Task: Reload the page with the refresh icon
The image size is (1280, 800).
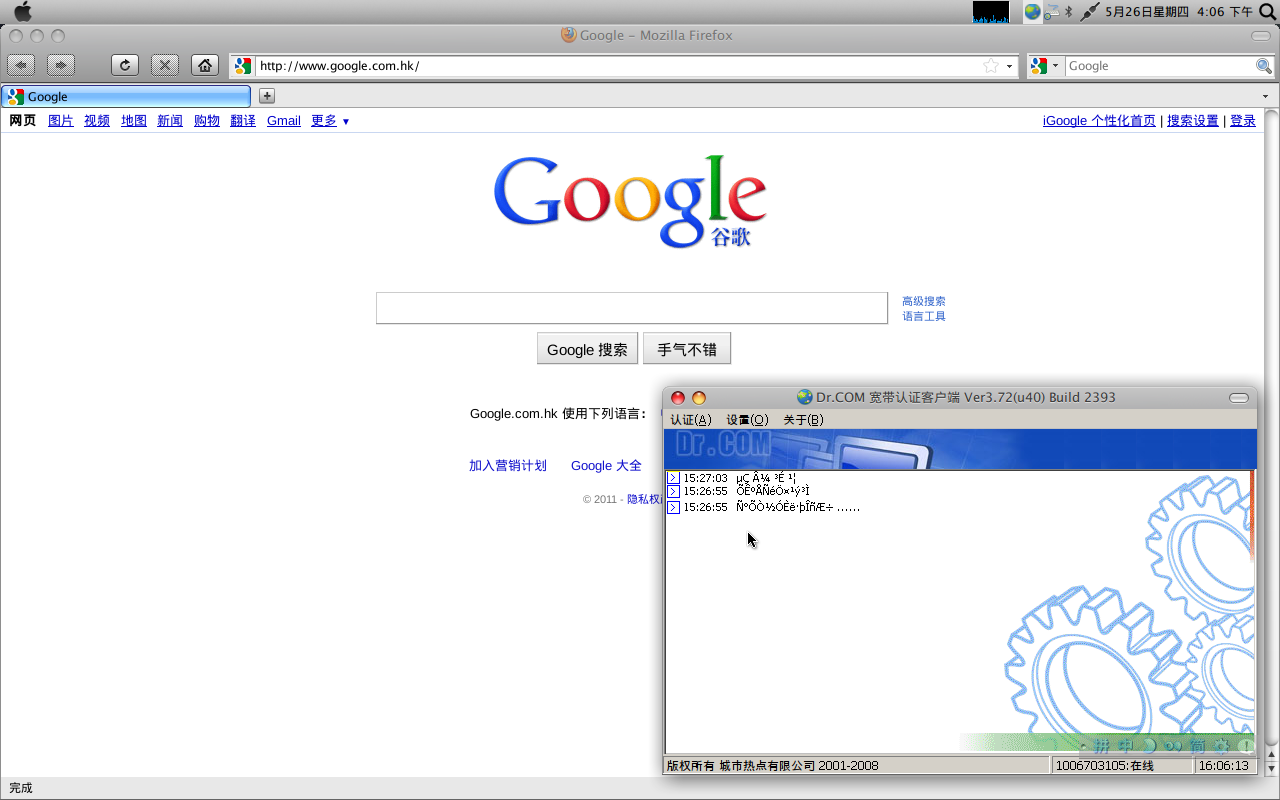Action: 124,65
